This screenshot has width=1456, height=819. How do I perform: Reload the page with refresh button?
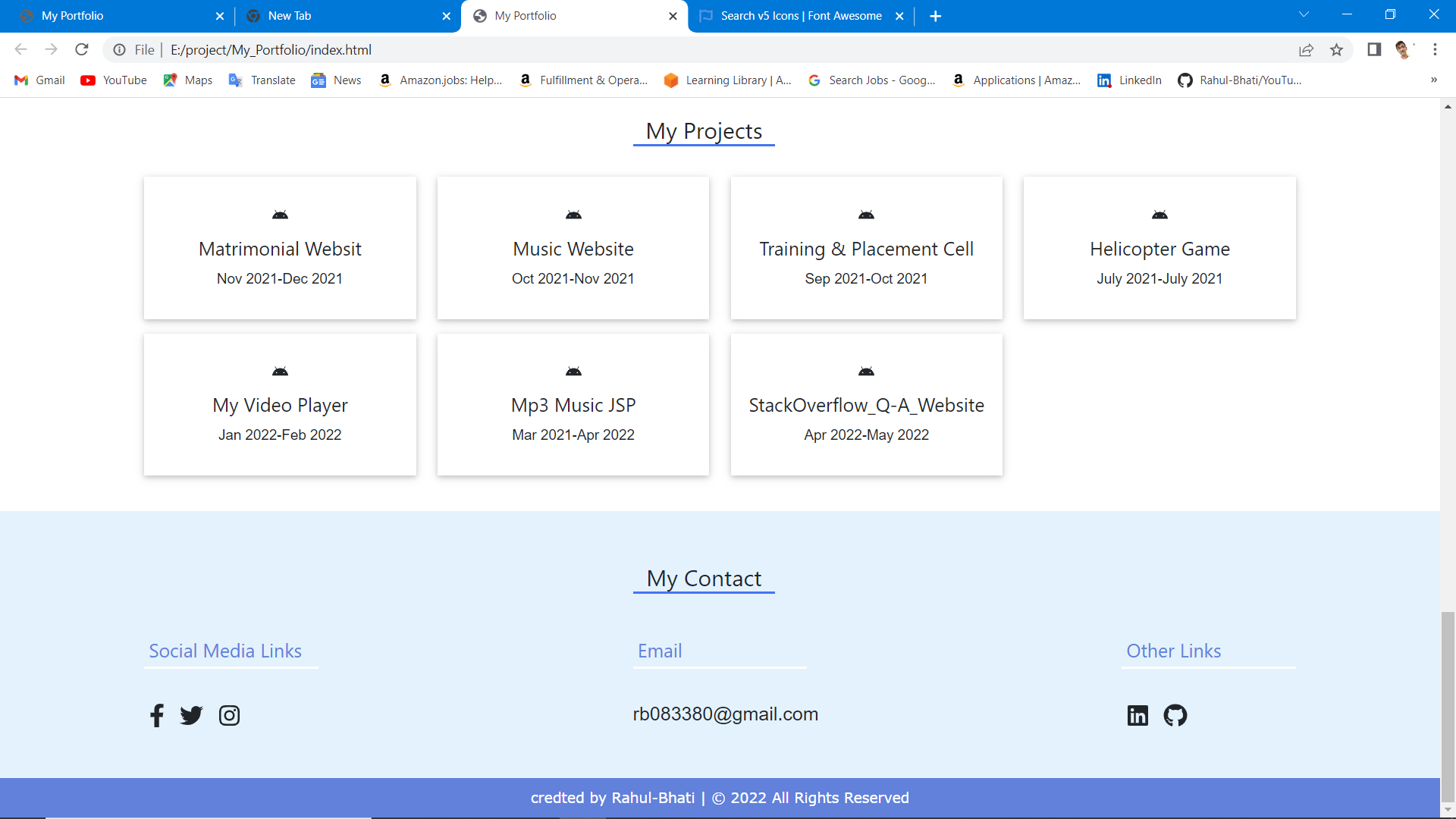pos(82,50)
